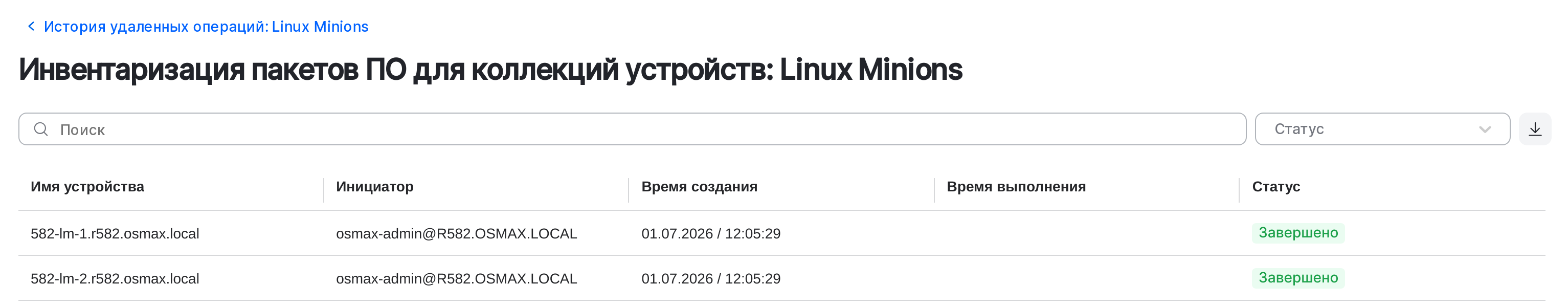Select device 582-lm-1.r582.osmax.local row
1568x306 pixels.
click(781, 233)
